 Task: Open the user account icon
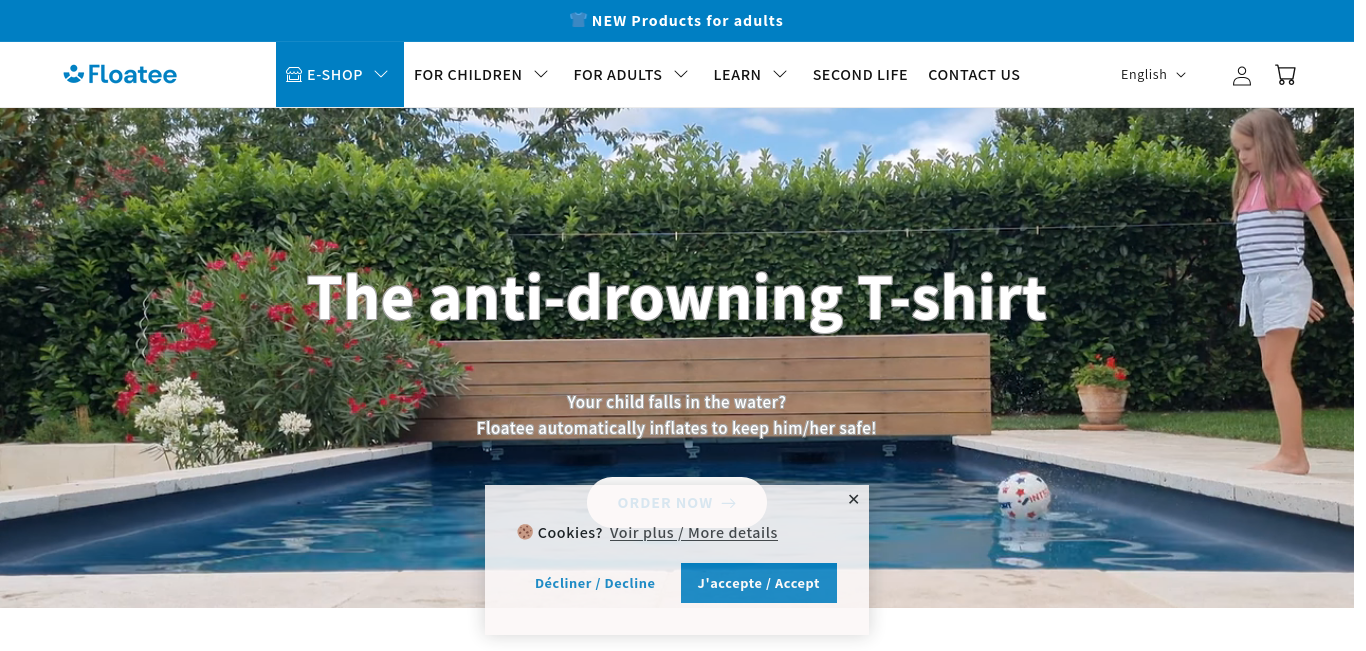[1241, 75]
